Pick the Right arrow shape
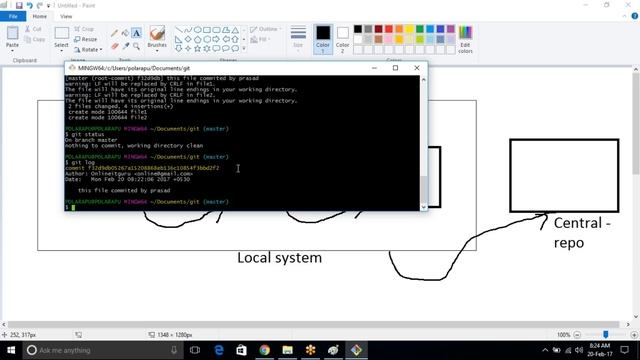Screen dimensions: 640x360 [216, 40]
